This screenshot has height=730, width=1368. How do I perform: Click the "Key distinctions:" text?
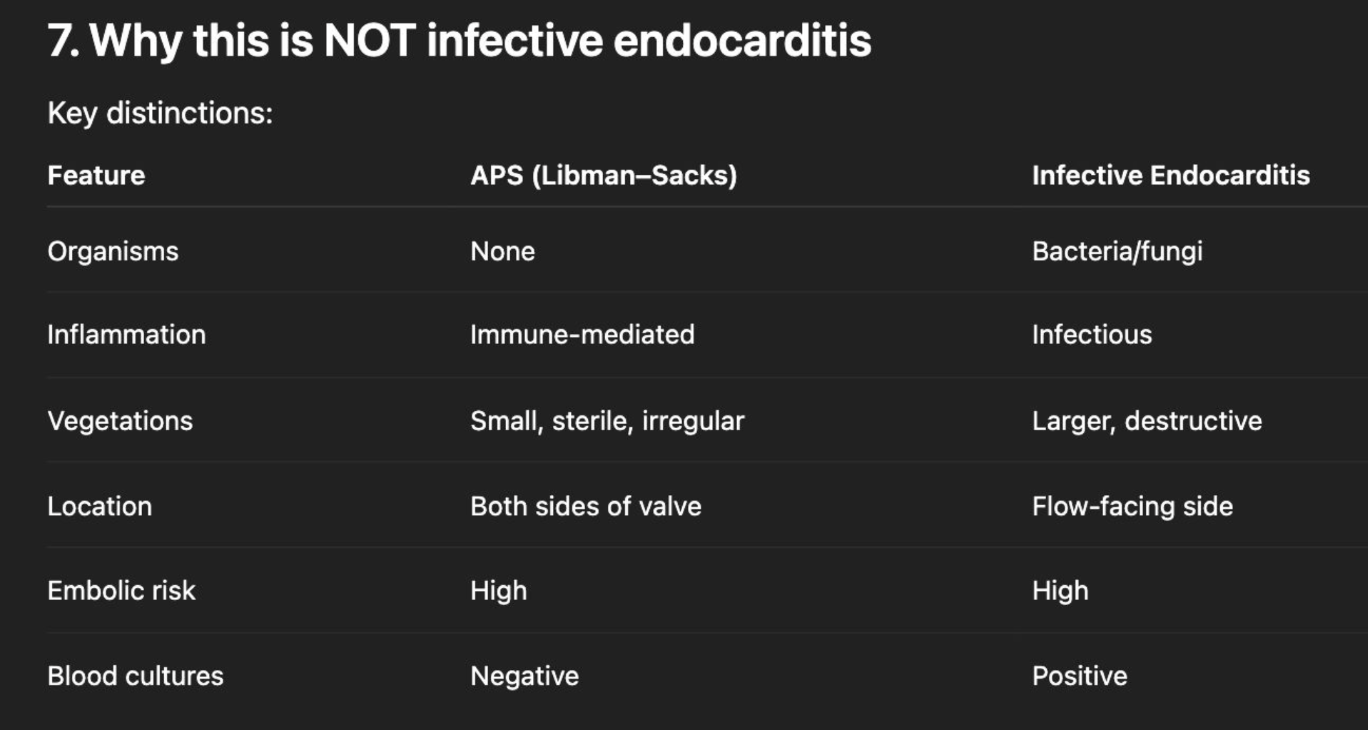click(x=160, y=113)
